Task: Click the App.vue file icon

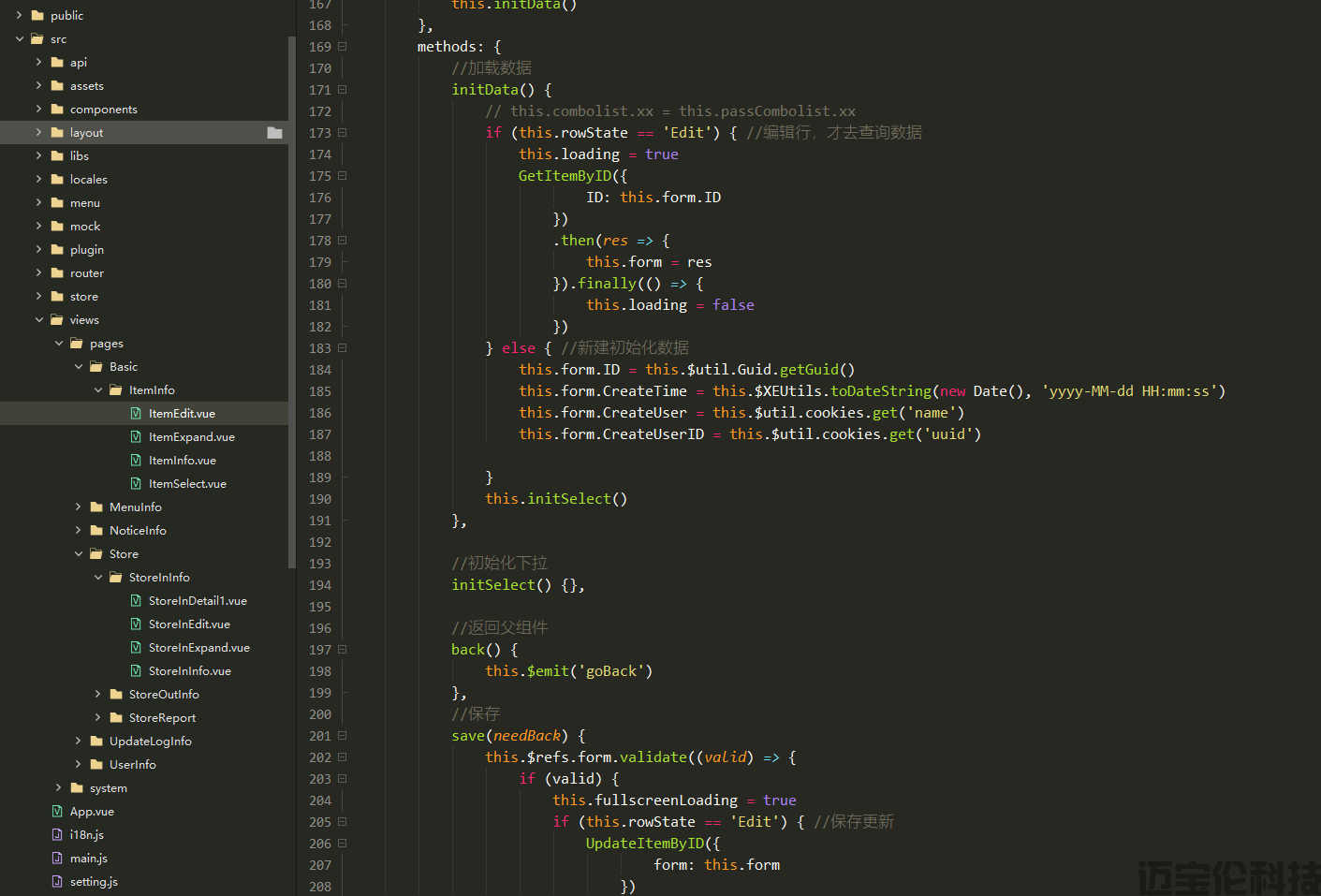Action: (x=57, y=811)
